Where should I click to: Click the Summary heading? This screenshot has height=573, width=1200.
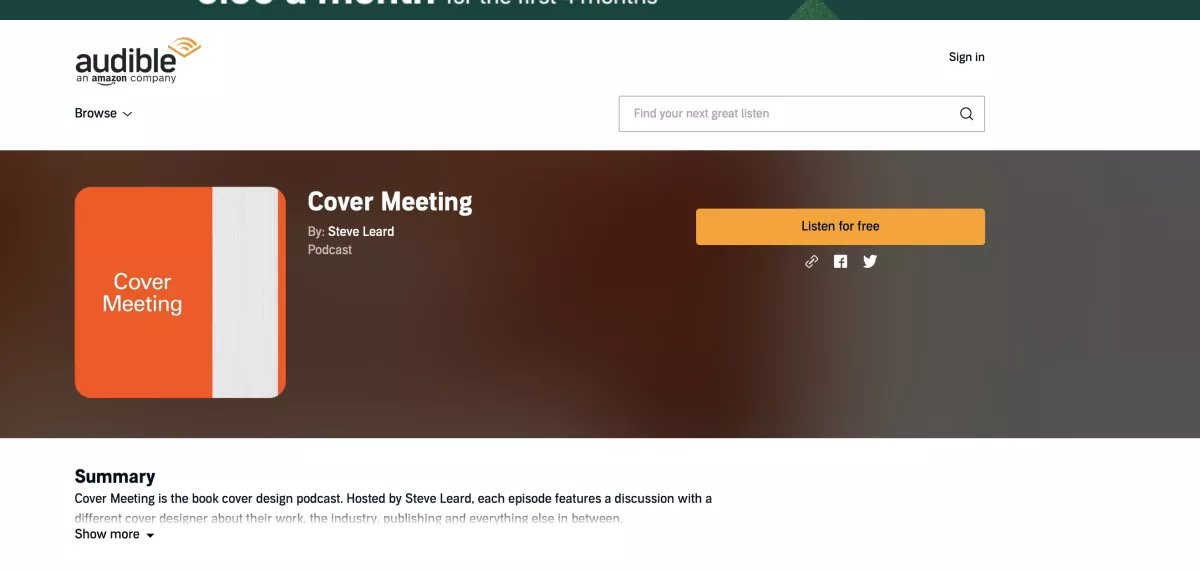coord(115,476)
